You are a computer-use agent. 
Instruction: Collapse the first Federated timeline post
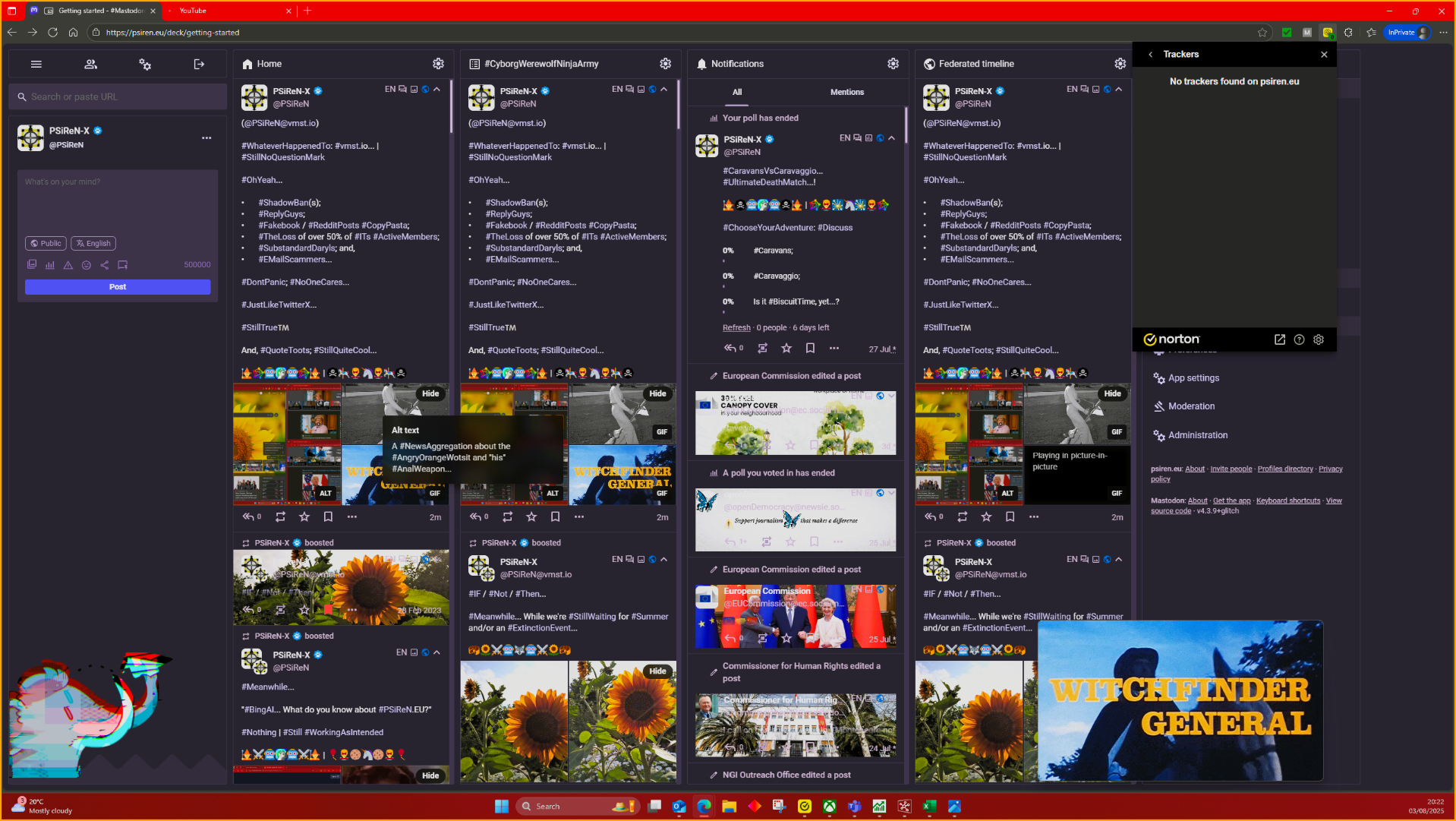click(x=1118, y=90)
